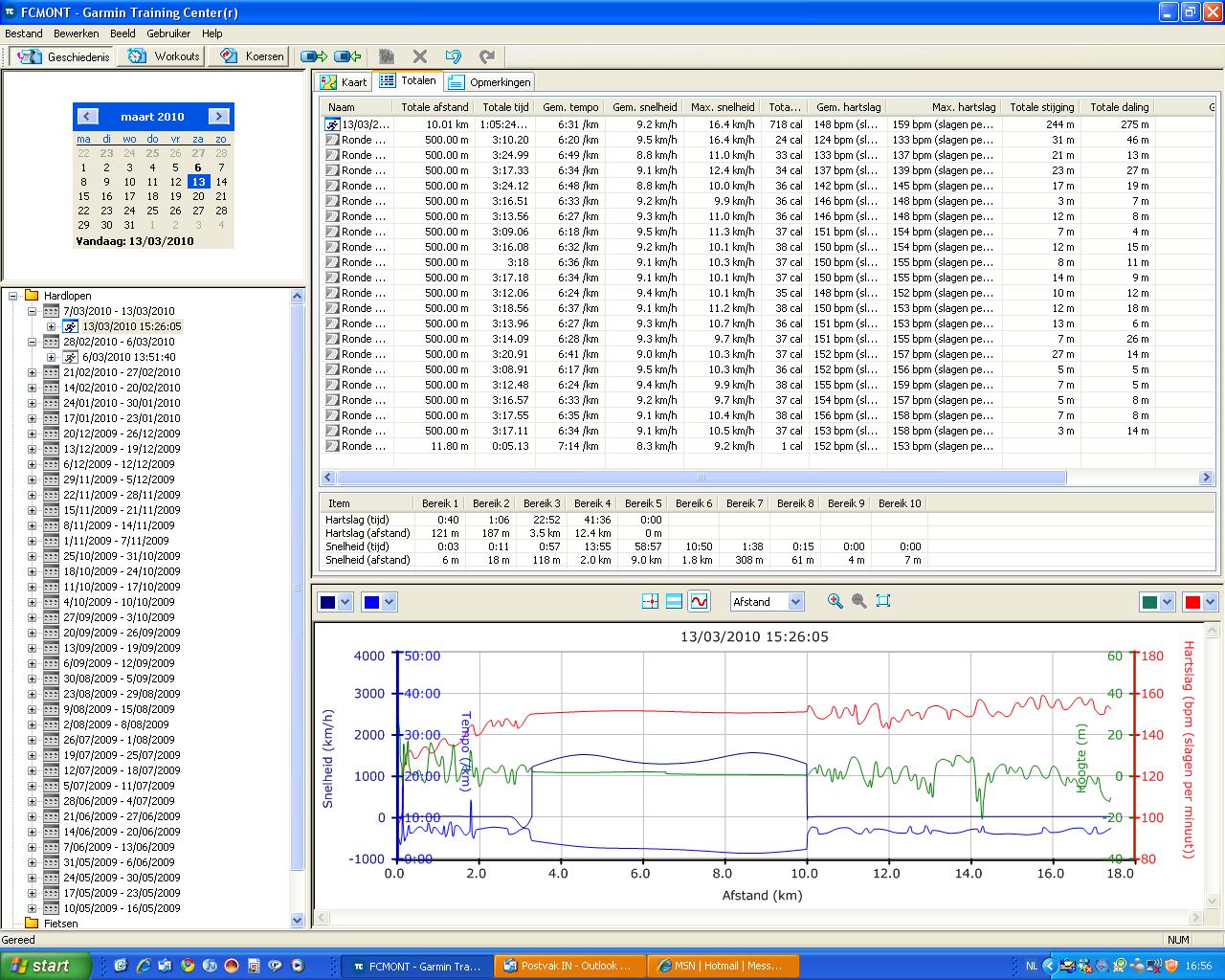The height and width of the screenshot is (980, 1225).
Task: Click the green elevation color swatch
Action: pyautogui.click(x=1149, y=601)
